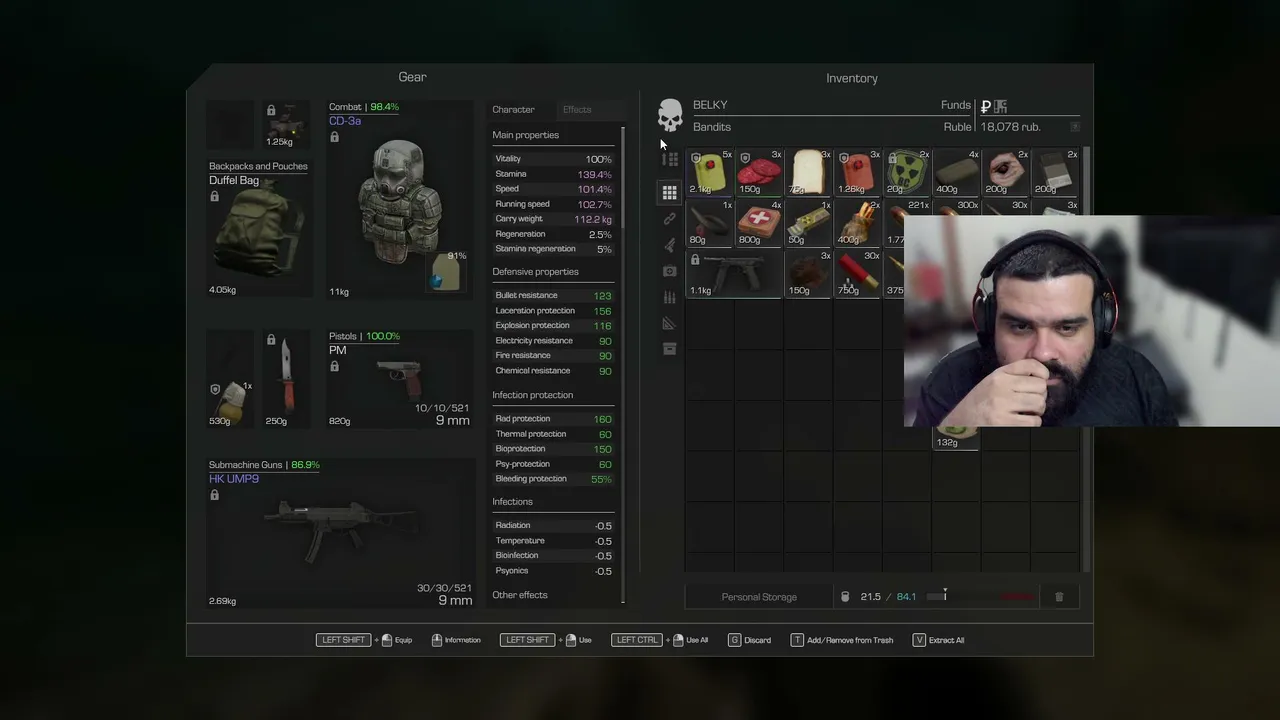Viewport: 1280px width, 720px height.
Task: Click the Extract All hint
Action: tap(938, 640)
